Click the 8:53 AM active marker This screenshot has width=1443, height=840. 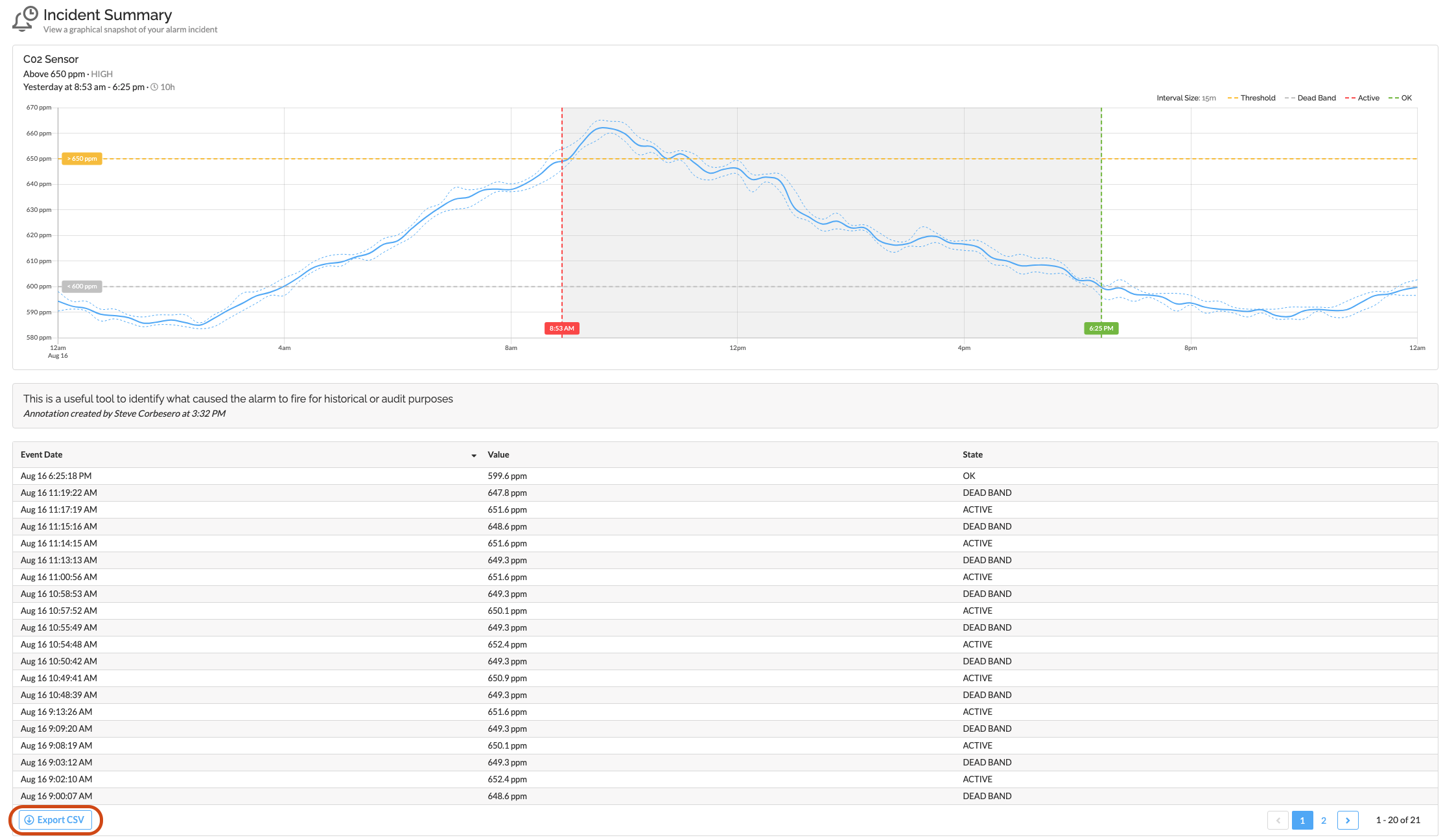point(561,328)
